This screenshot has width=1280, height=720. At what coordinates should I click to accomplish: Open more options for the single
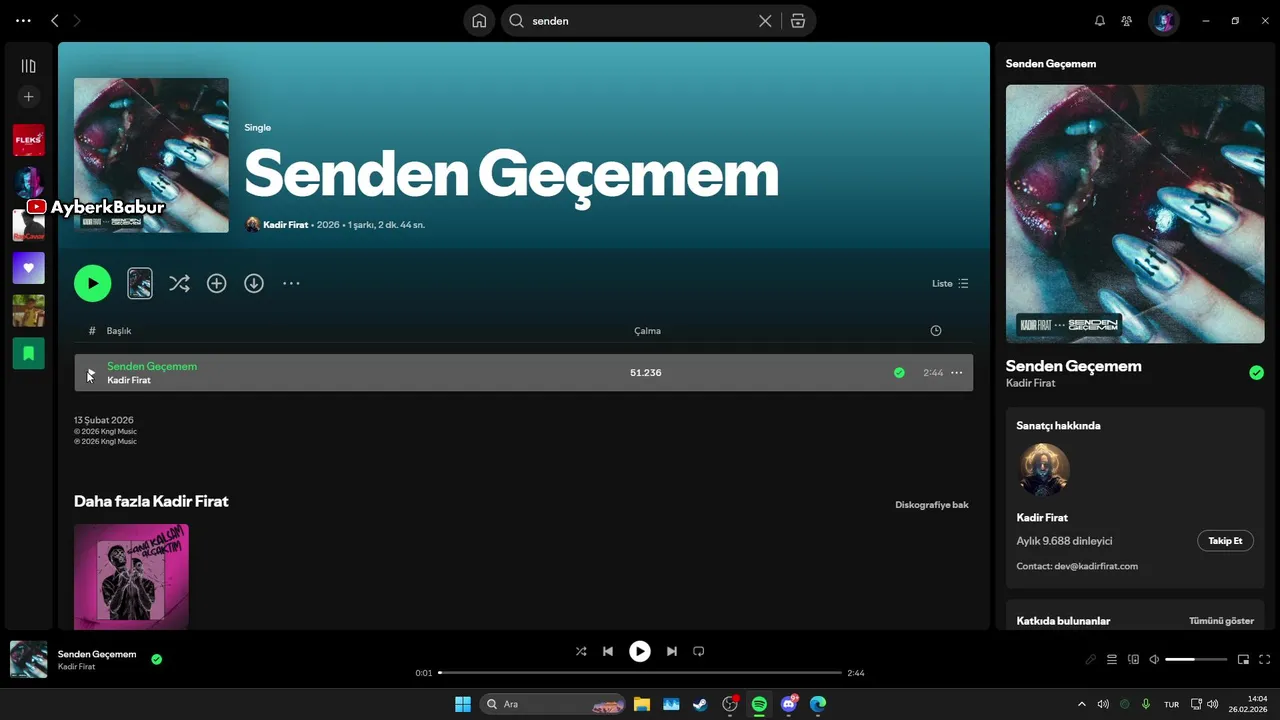[x=291, y=283]
